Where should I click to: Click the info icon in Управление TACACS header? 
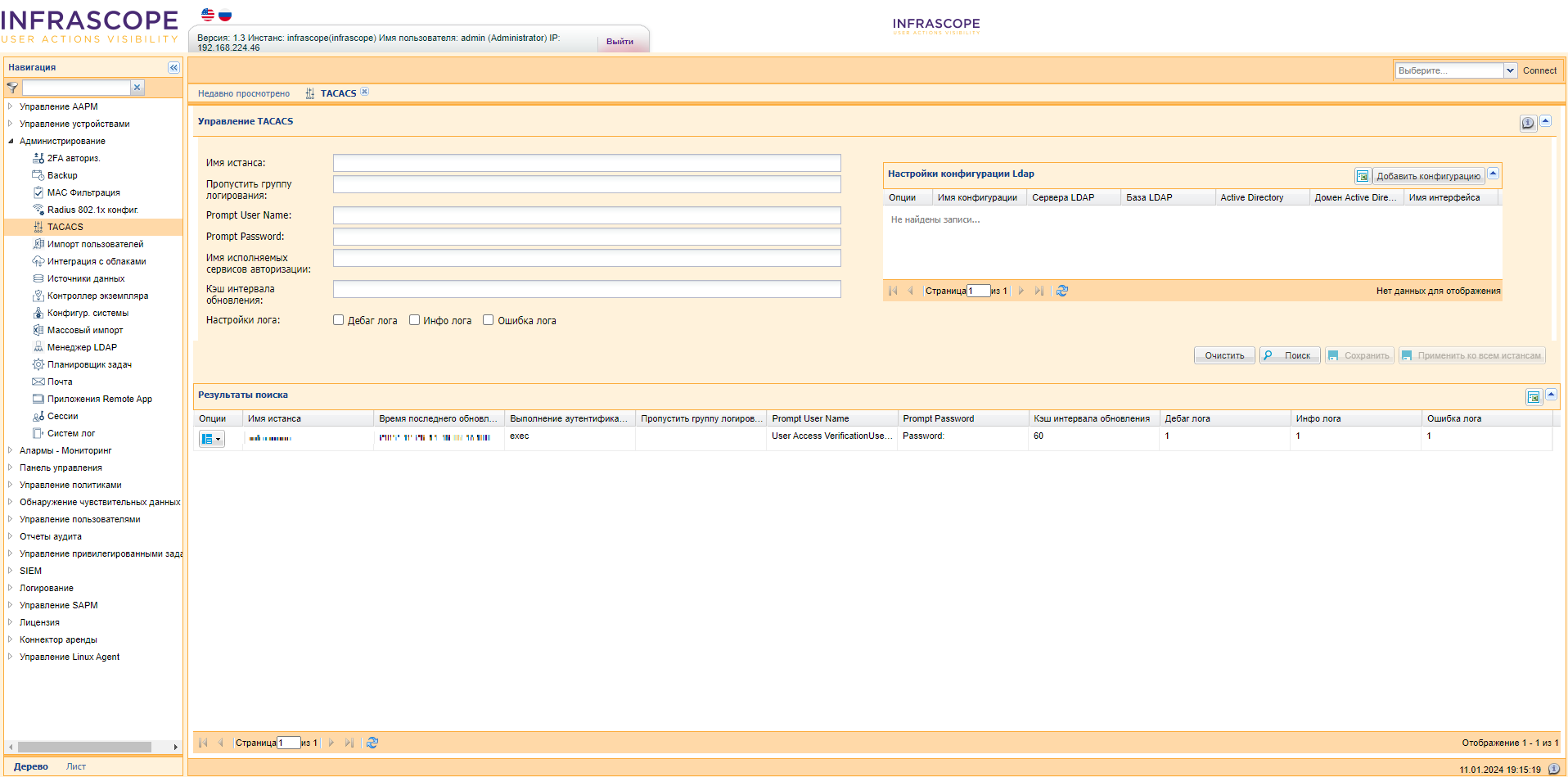[x=1528, y=123]
